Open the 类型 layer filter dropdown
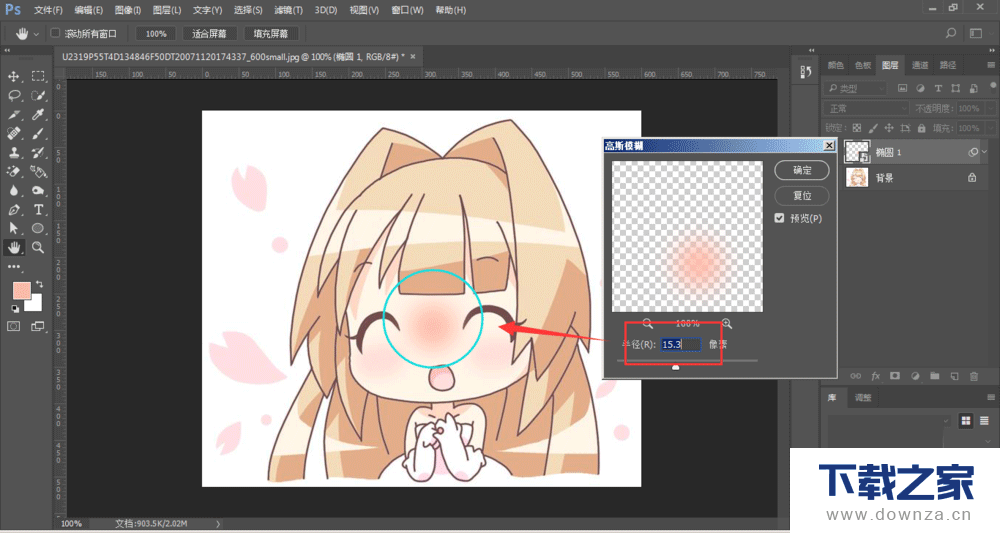This screenshot has height=533, width=1000. pyautogui.click(x=855, y=88)
